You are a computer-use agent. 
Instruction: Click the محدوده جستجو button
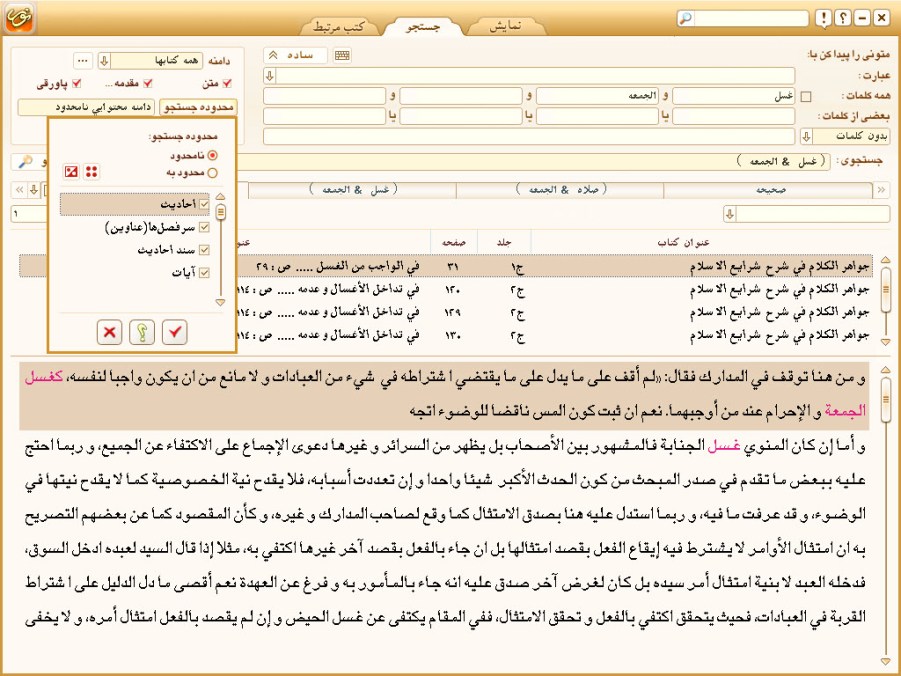pyautogui.click(x=198, y=107)
